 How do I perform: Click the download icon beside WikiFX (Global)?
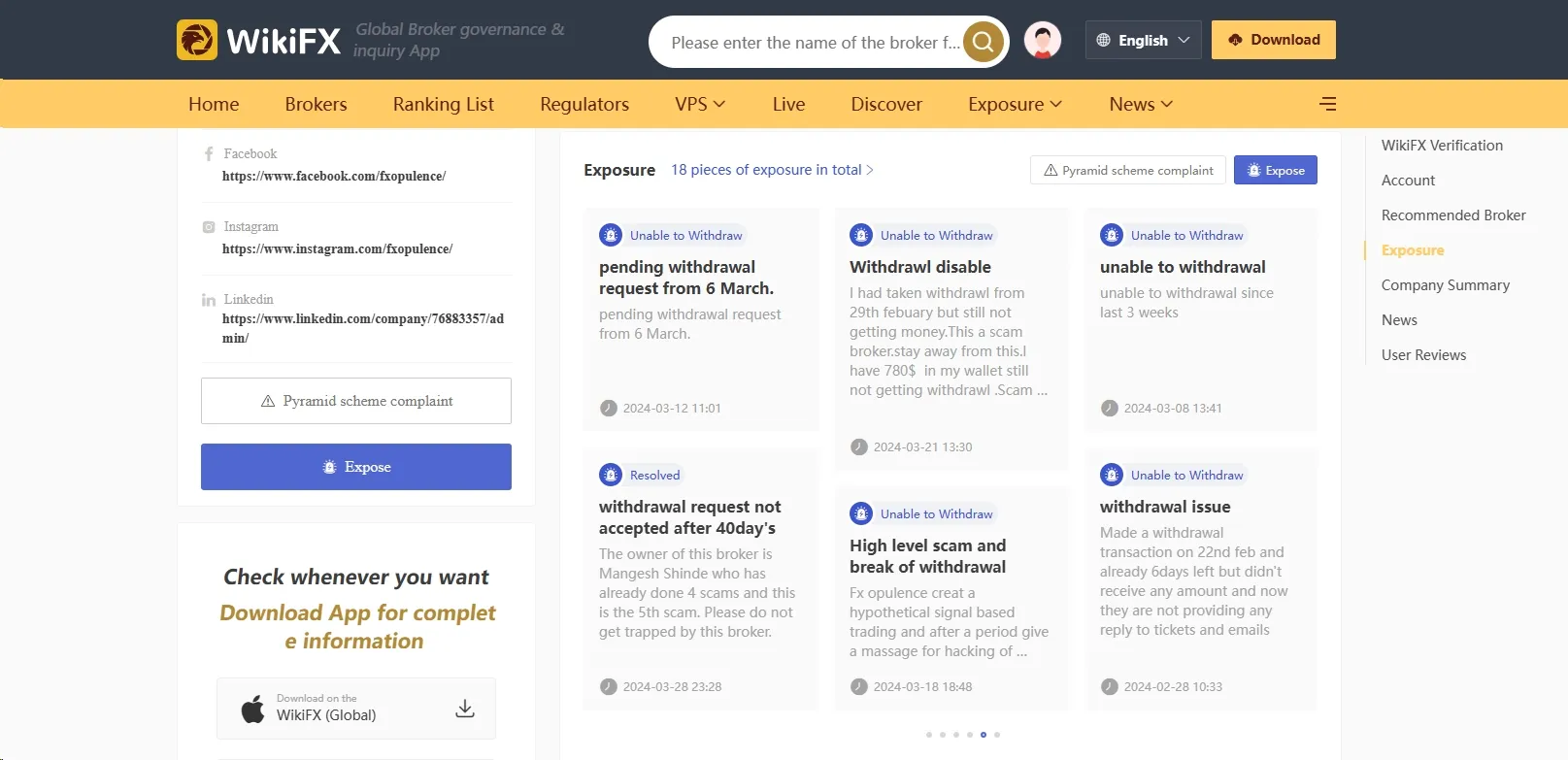pyautogui.click(x=465, y=709)
